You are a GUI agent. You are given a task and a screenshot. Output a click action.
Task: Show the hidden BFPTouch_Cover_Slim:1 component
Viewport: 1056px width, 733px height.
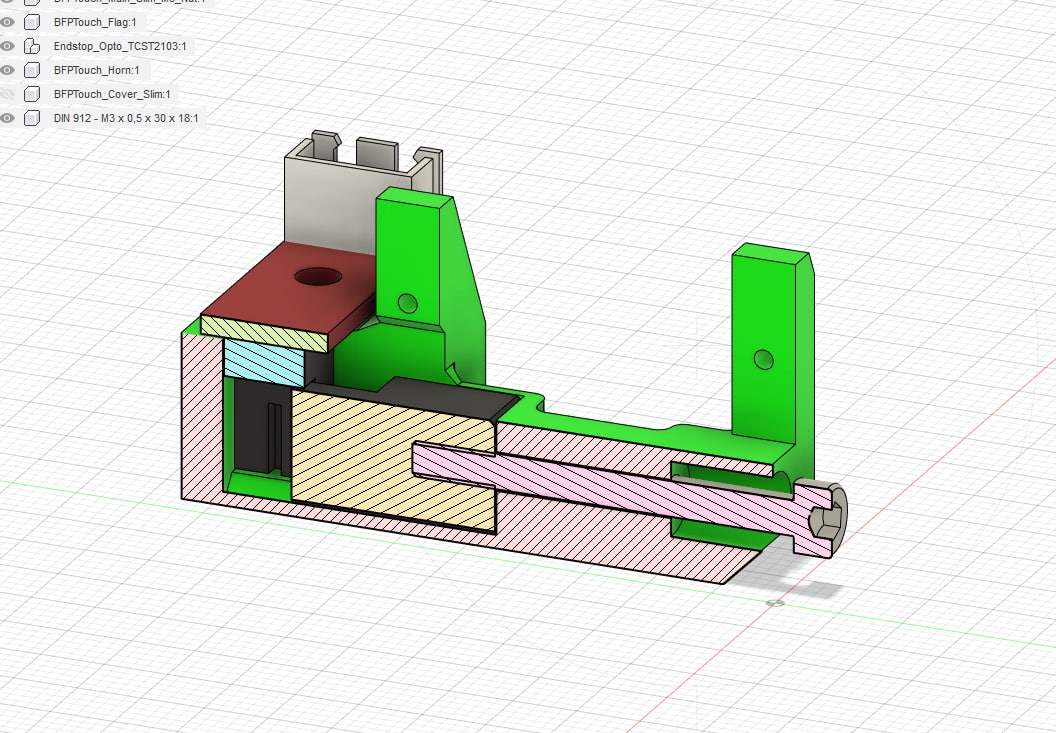[7, 94]
